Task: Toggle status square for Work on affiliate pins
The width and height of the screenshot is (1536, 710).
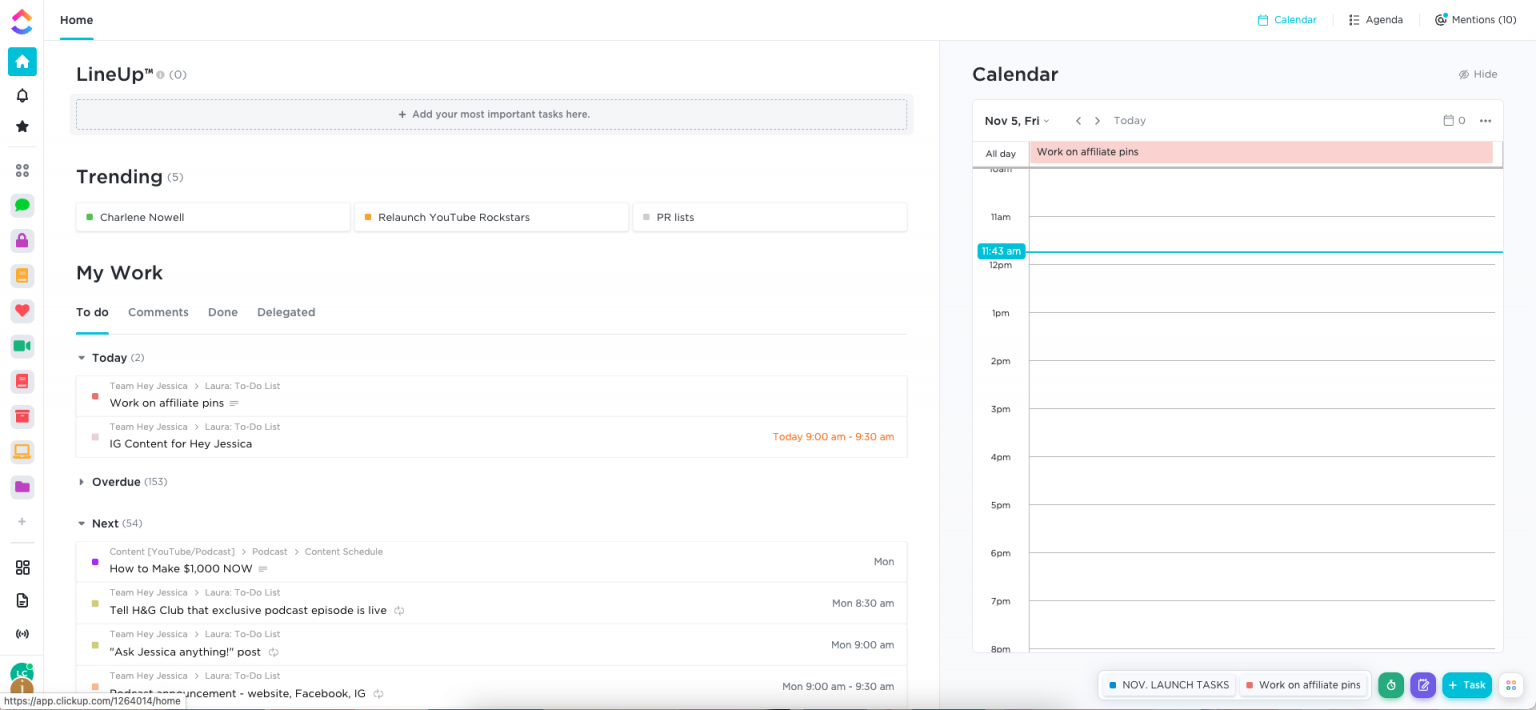Action: coord(95,396)
